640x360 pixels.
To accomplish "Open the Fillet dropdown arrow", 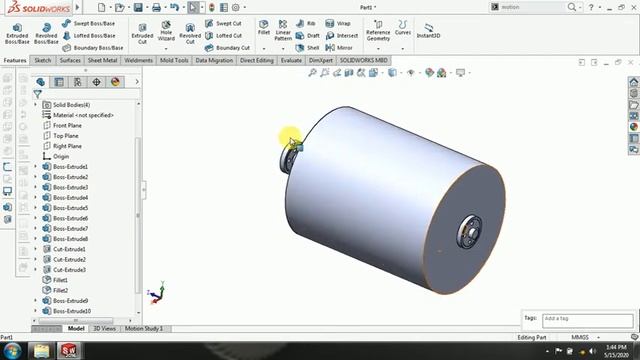I will tap(264, 49).
